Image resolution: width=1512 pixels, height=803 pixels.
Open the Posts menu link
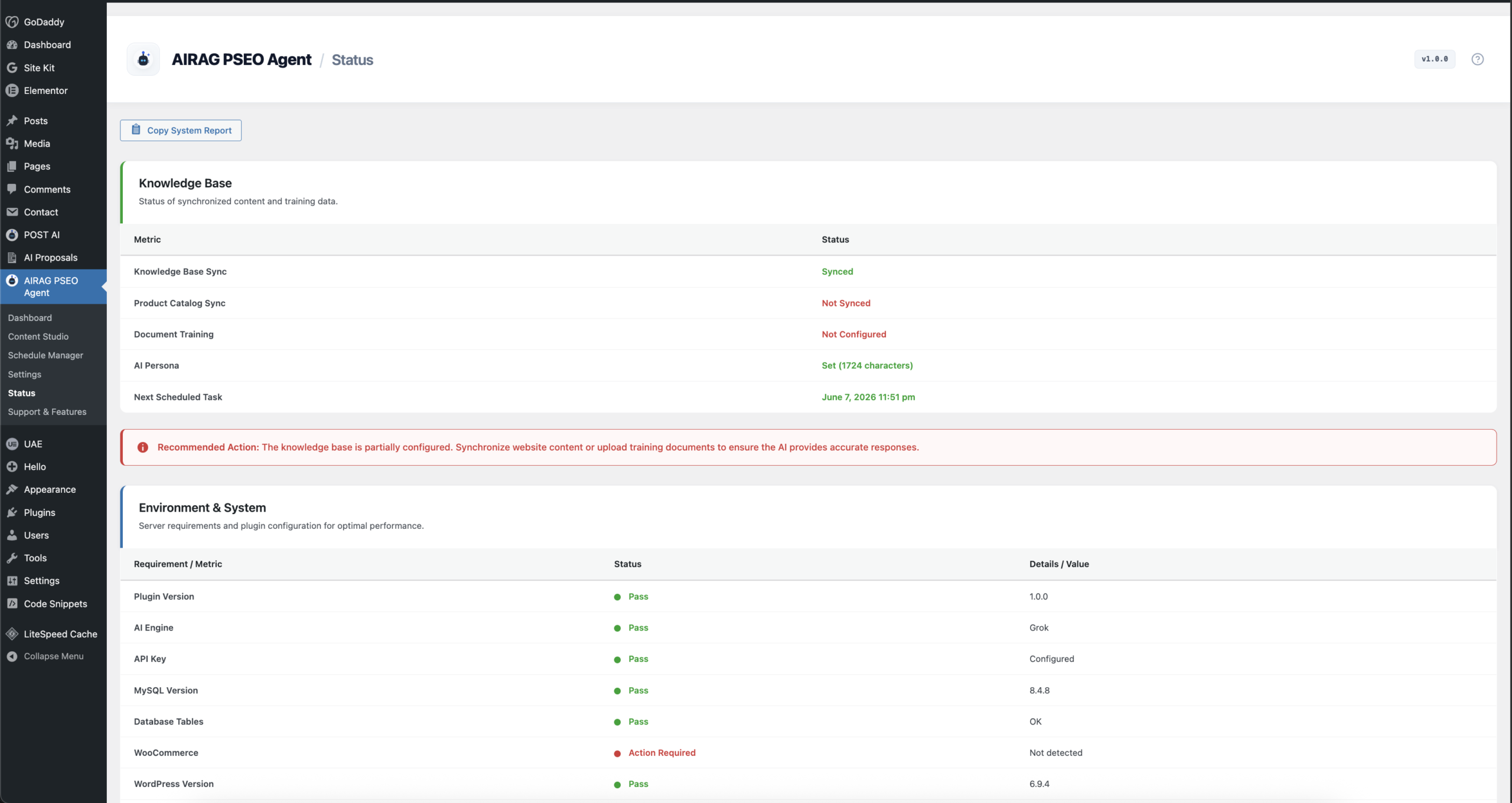point(36,121)
